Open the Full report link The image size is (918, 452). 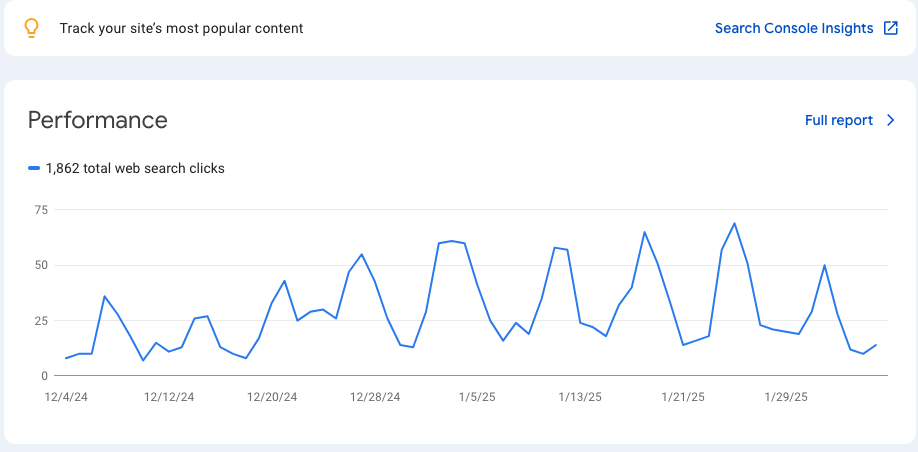tap(838, 120)
